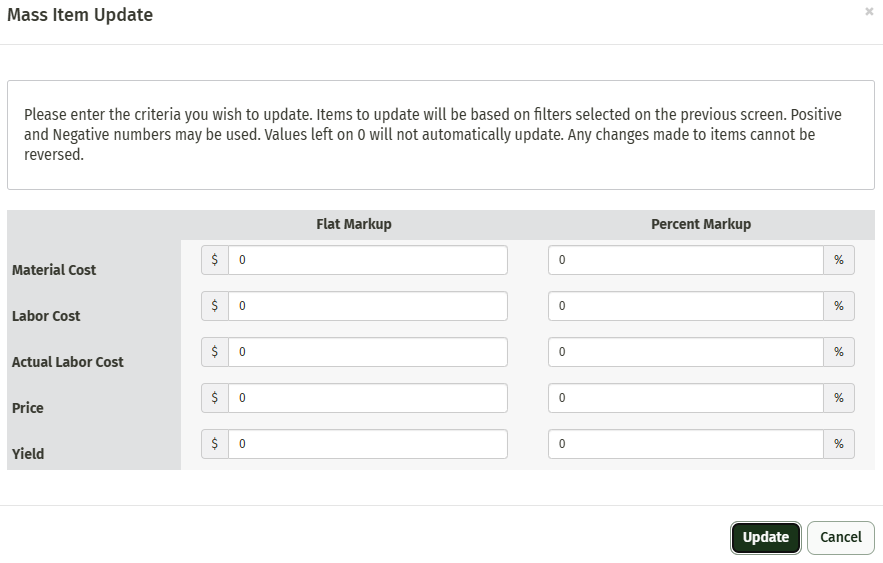
Task: Click the Material Cost flat markup field
Action: [x=367, y=260]
